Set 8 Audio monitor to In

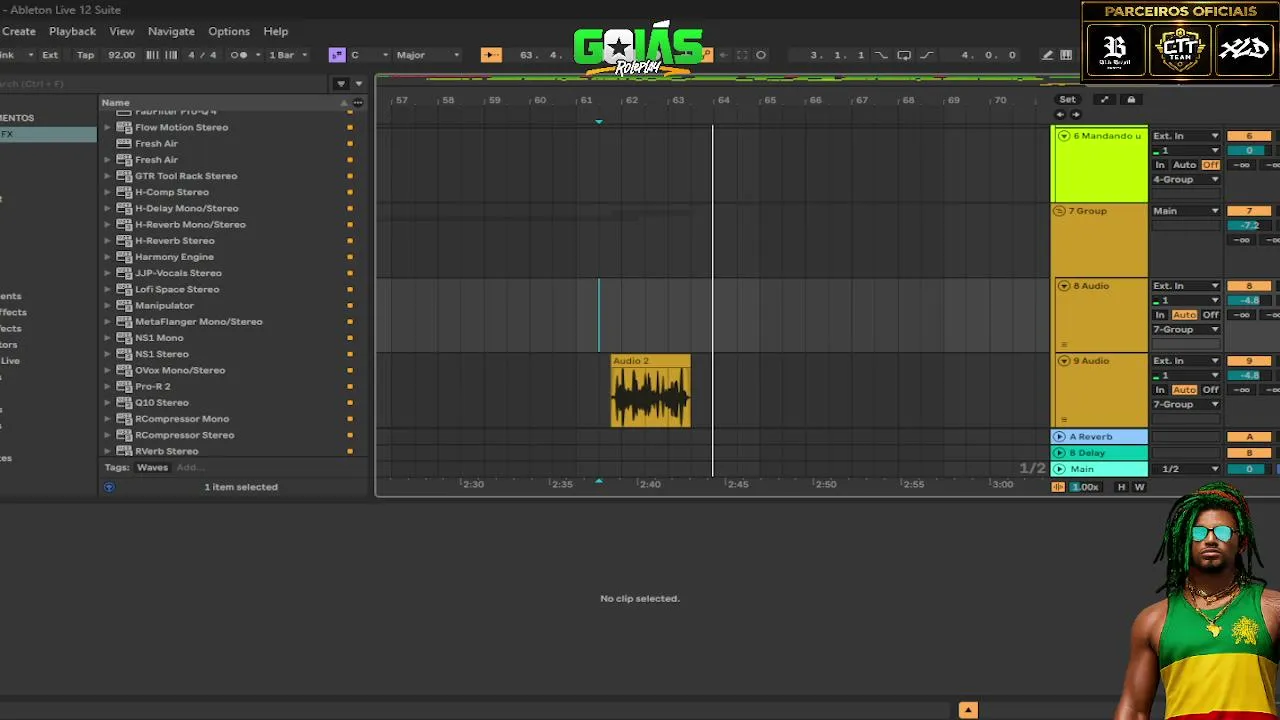(1160, 315)
